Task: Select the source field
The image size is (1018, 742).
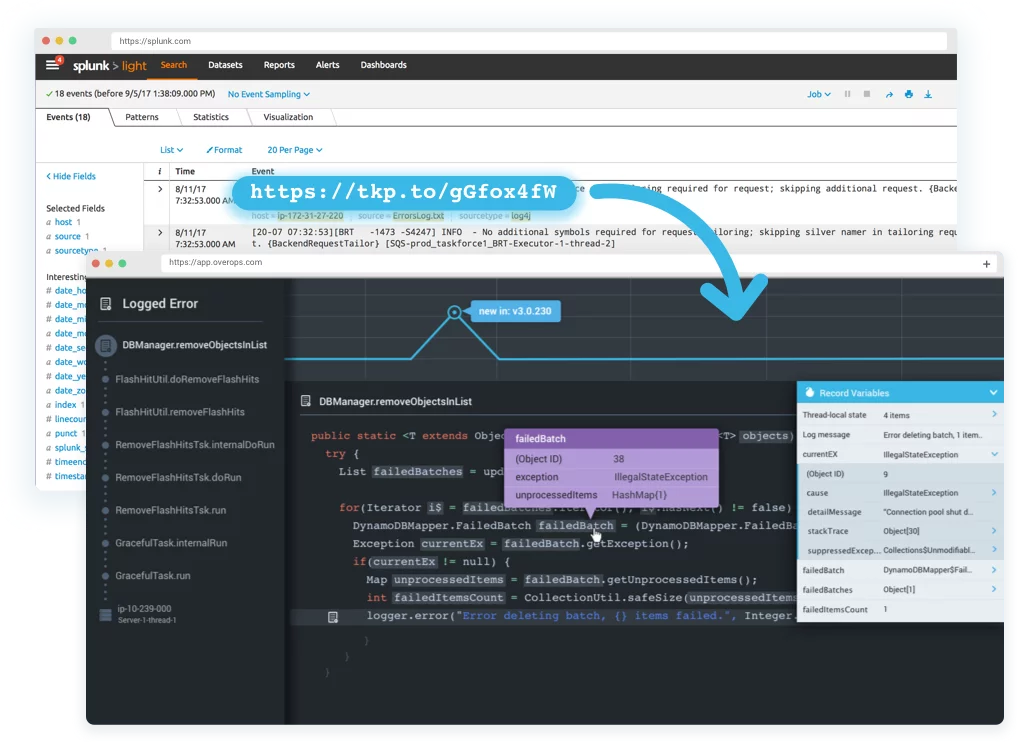Action: coord(68,236)
